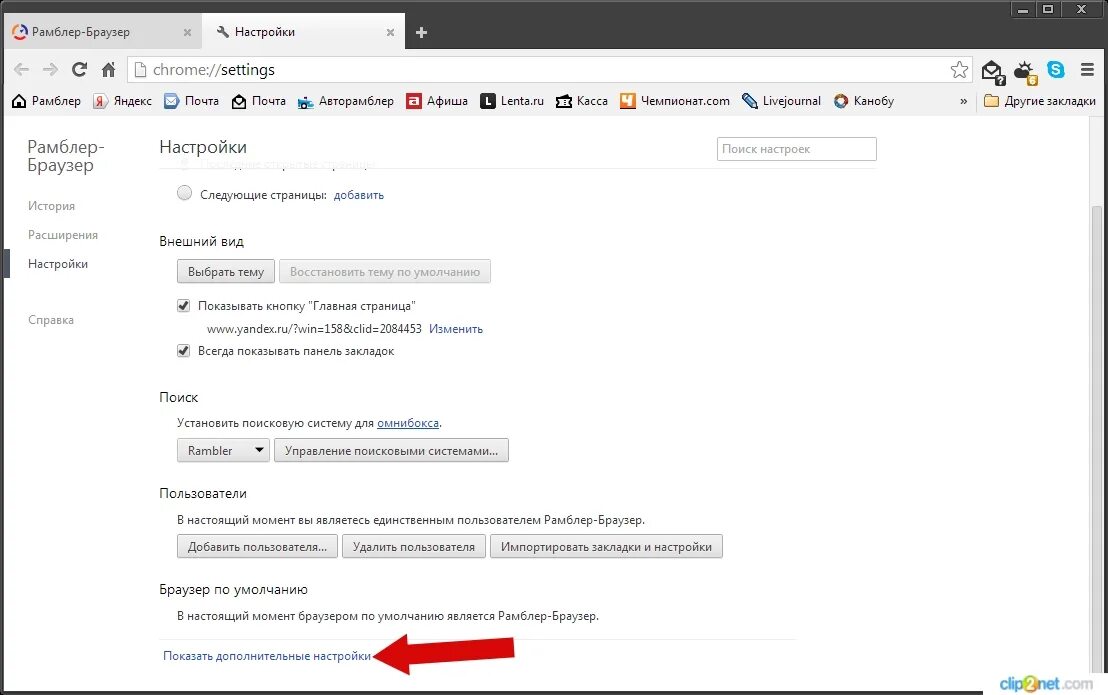Open the Яндекс bookmark

pos(123,101)
